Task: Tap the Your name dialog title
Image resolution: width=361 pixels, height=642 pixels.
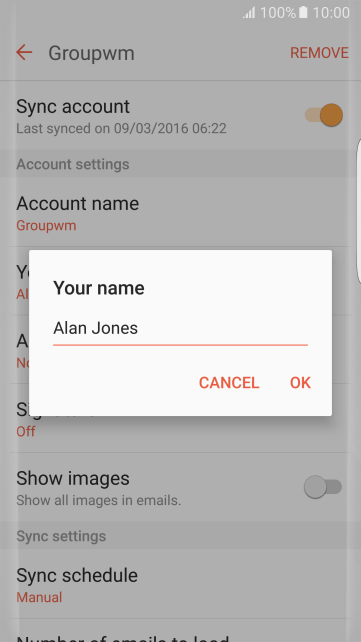Action: [x=99, y=288]
